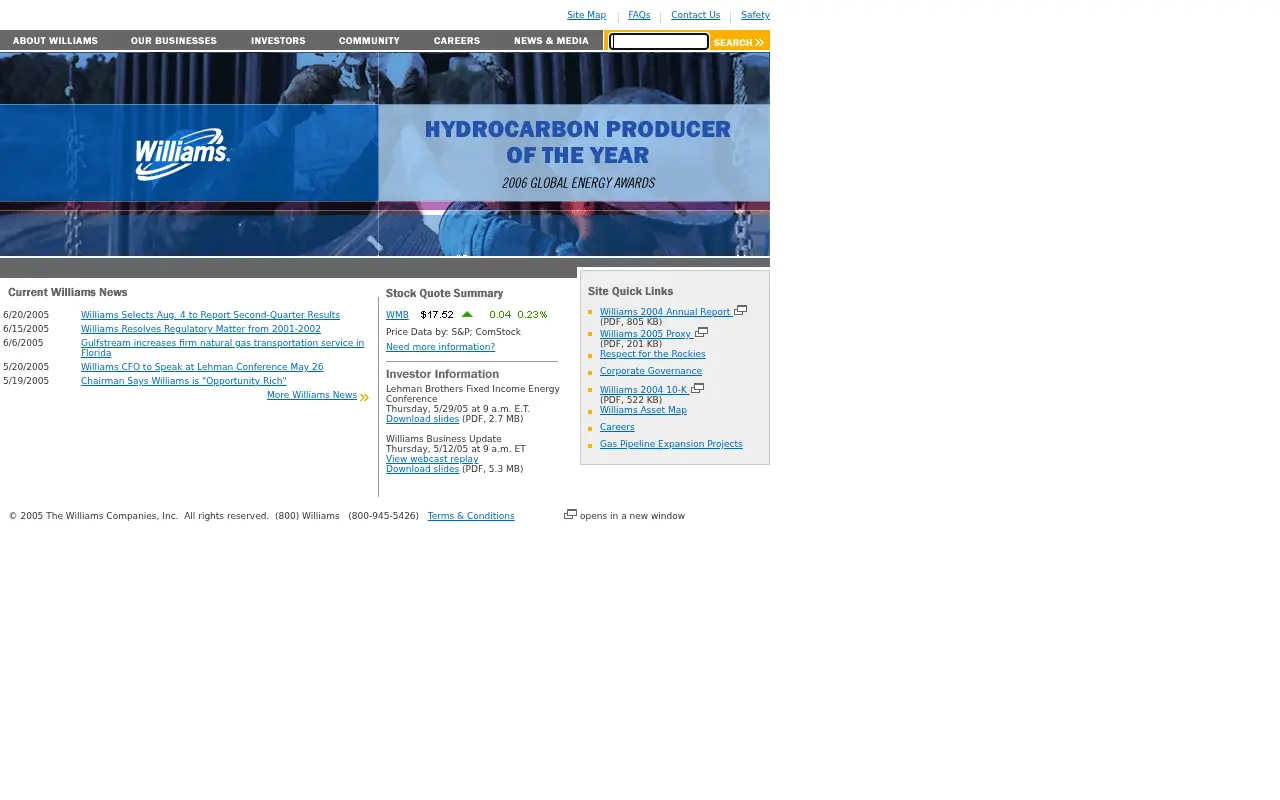This screenshot has width=1280, height=800.
Task: Click the Williams logo in the banner
Action: [x=182, y=154]
